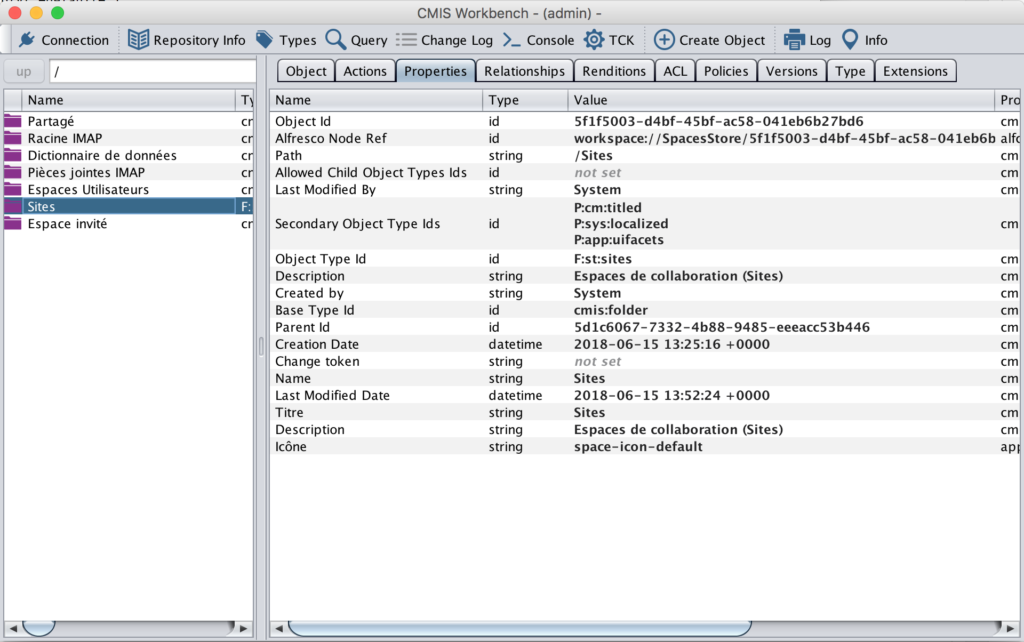Click the space-icon-default value
1024x642 pixels.
point(638,447)
